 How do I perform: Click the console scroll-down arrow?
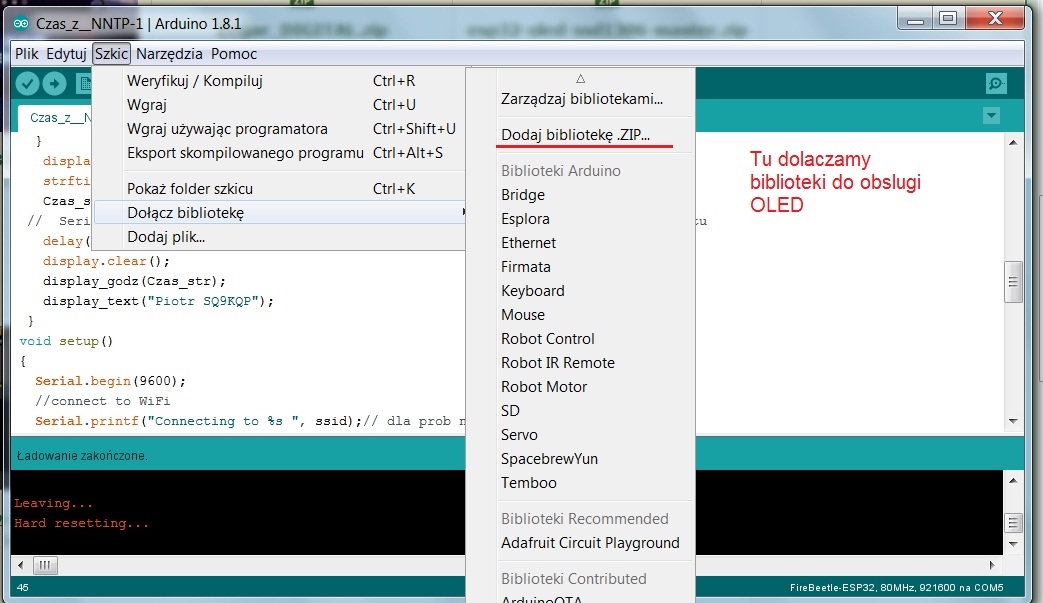[x=1013, y=544]
